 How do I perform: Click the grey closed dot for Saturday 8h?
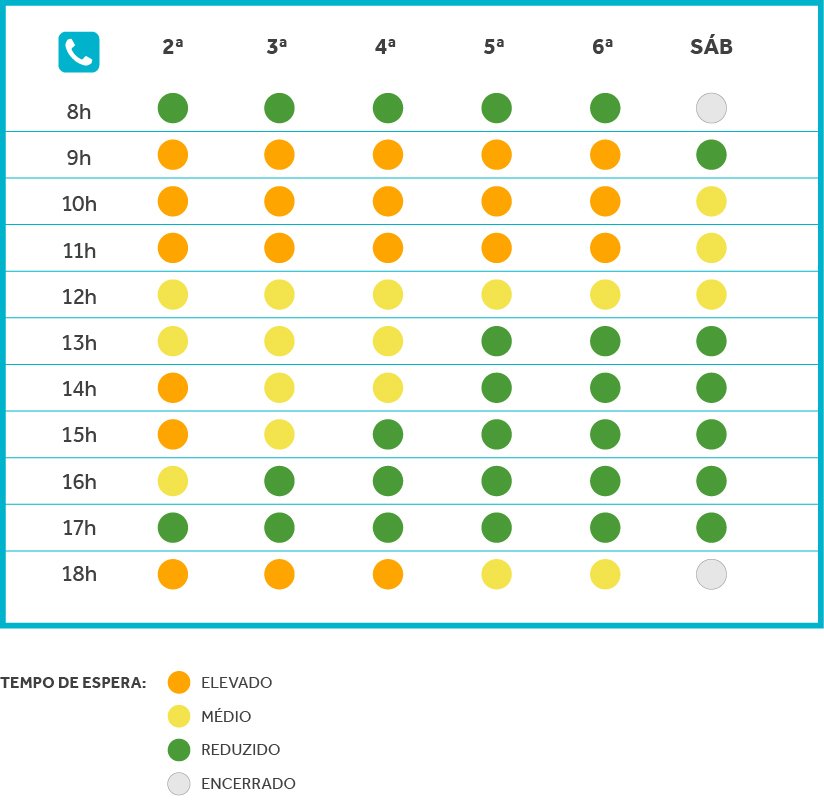(x=711, y=108)
